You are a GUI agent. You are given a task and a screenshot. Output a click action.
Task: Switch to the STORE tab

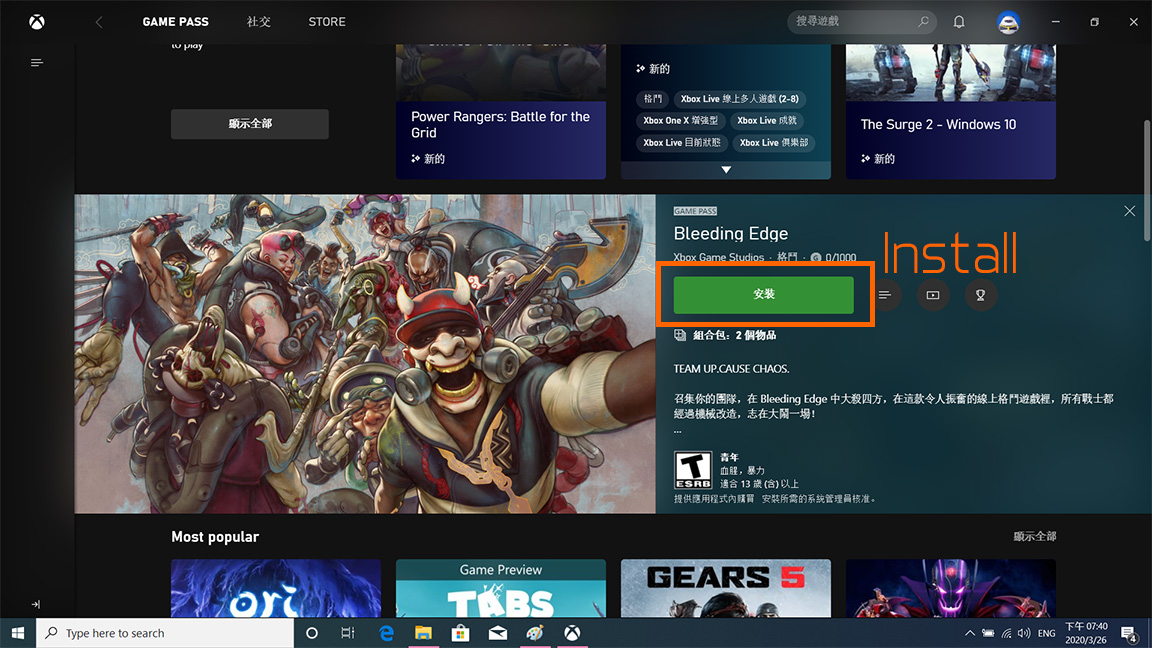[x=327, y=22]
